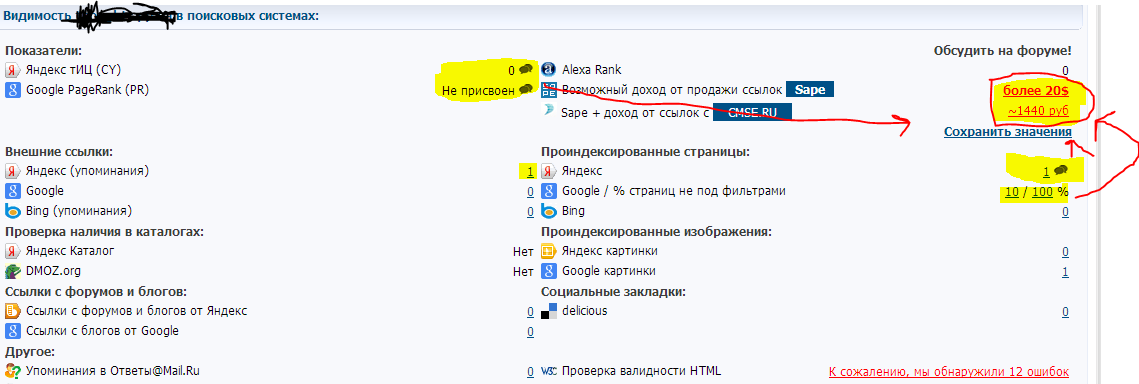This screenshot has width=1139, height=384.
Task: Click the delicious bookmark icon
Action: [549, 311]
